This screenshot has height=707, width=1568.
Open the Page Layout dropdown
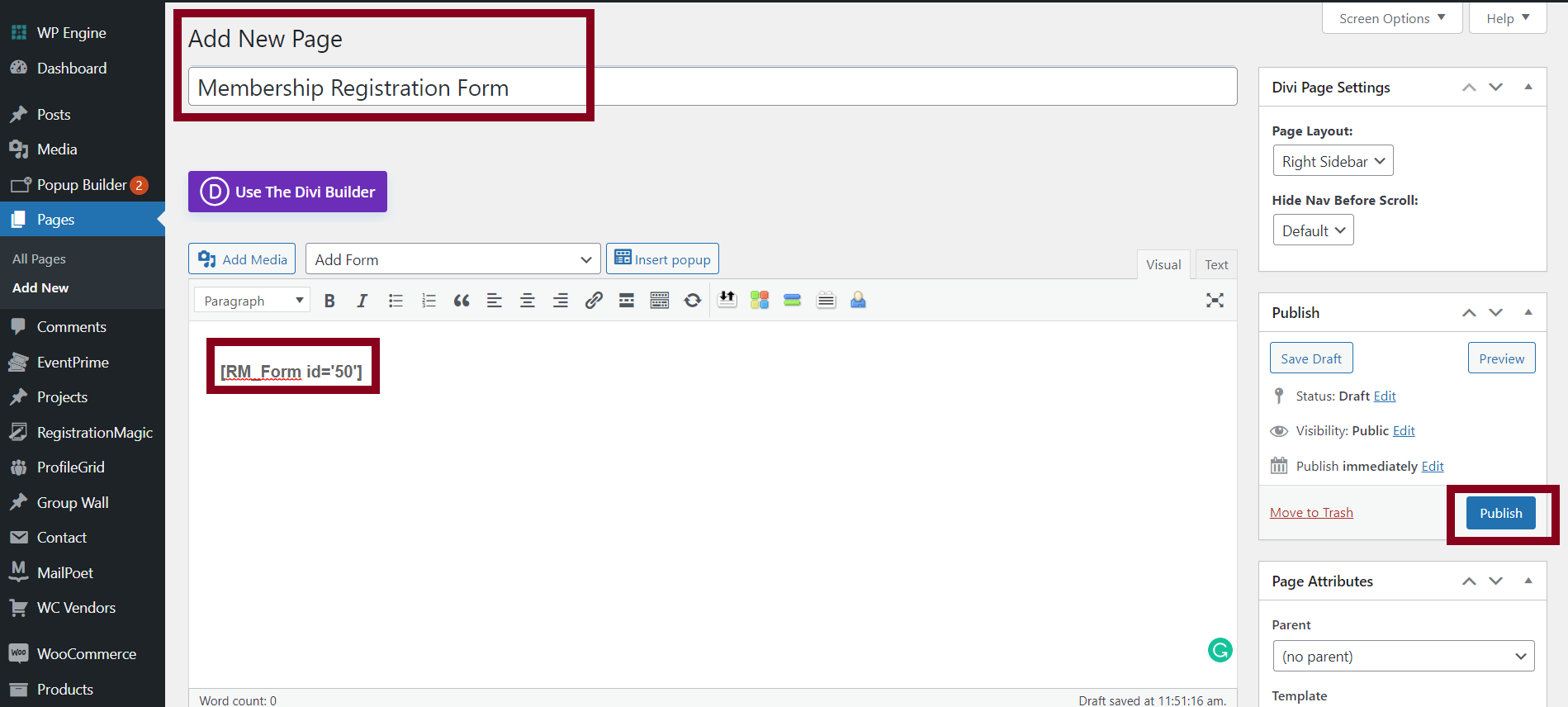point(1333,161)
